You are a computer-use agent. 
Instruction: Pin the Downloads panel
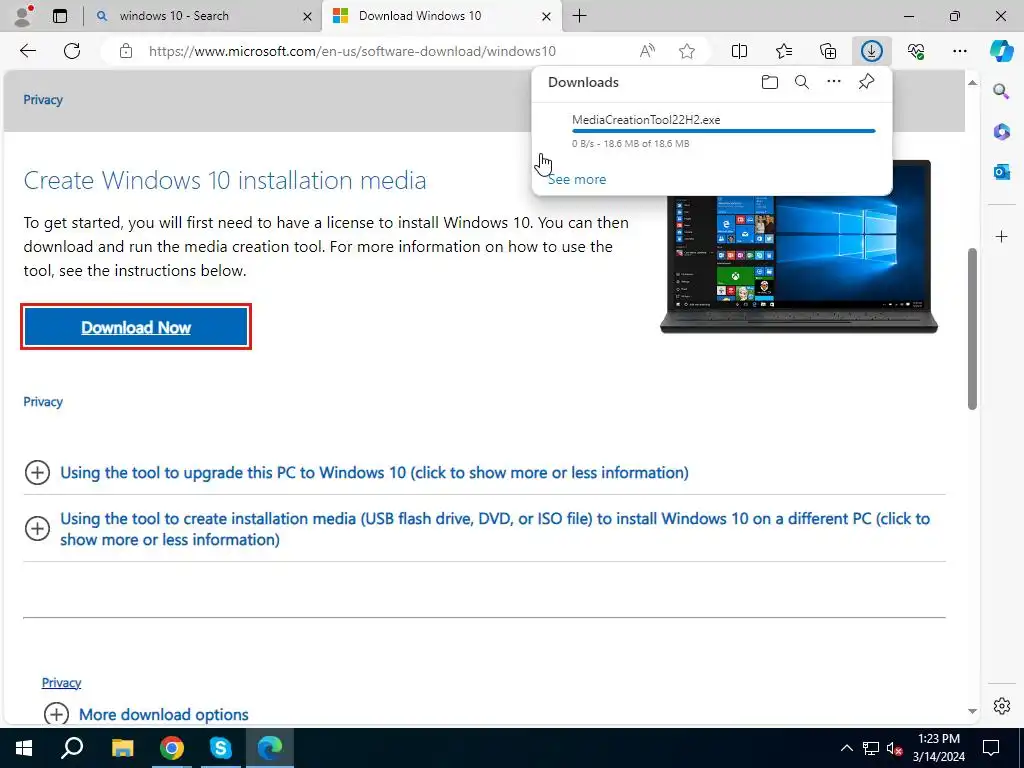click(x=866, y=82)
